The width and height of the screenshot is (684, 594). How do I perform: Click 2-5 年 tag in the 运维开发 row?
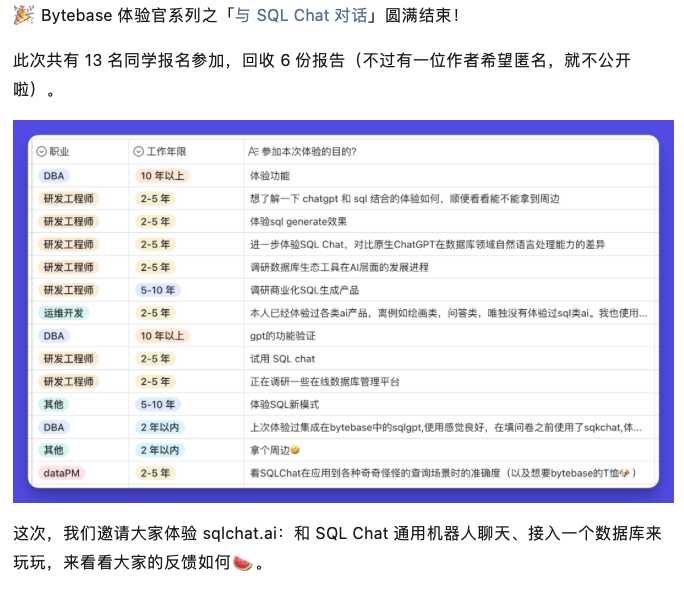[x=155, y=313]
